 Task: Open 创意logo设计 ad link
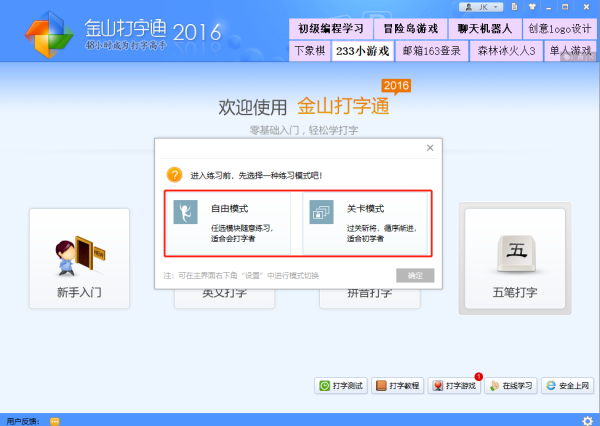pyautogui.click(x=560, y=29)
